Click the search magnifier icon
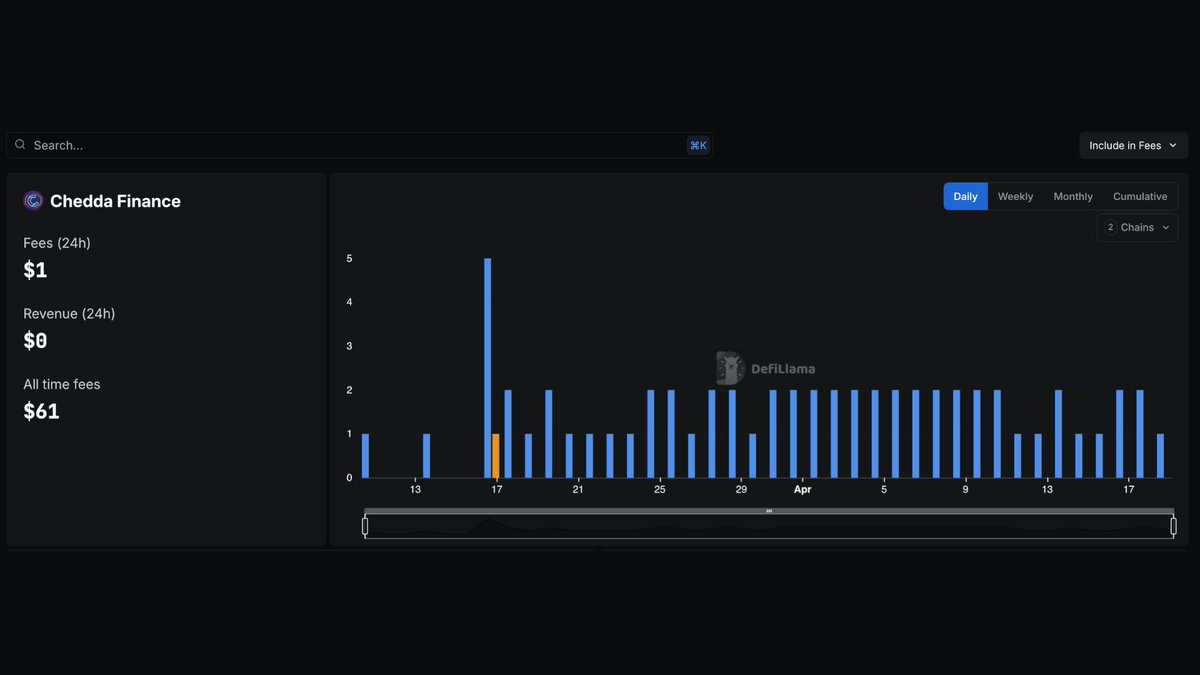This screenshot has width=1200, height=675. [x=20, y=145]
